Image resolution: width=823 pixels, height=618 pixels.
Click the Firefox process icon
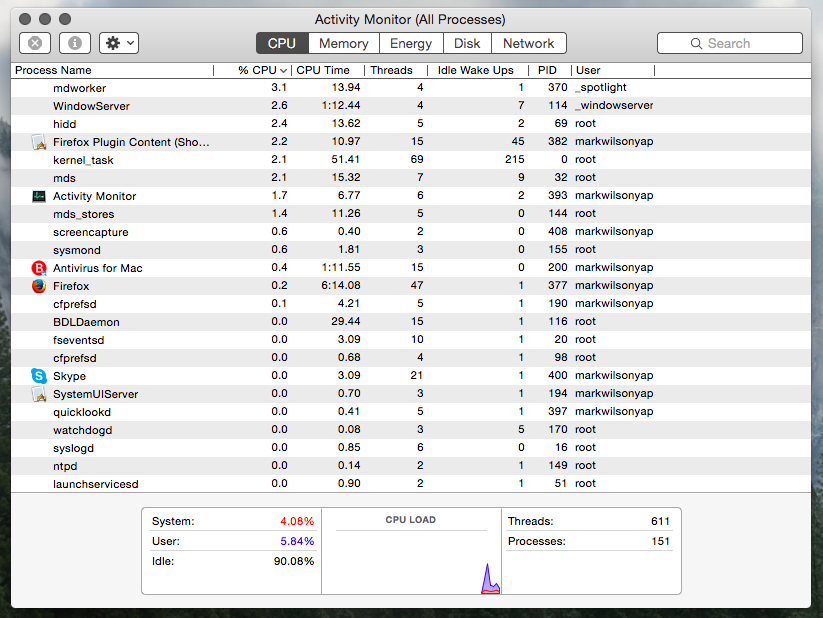point(39,286)
